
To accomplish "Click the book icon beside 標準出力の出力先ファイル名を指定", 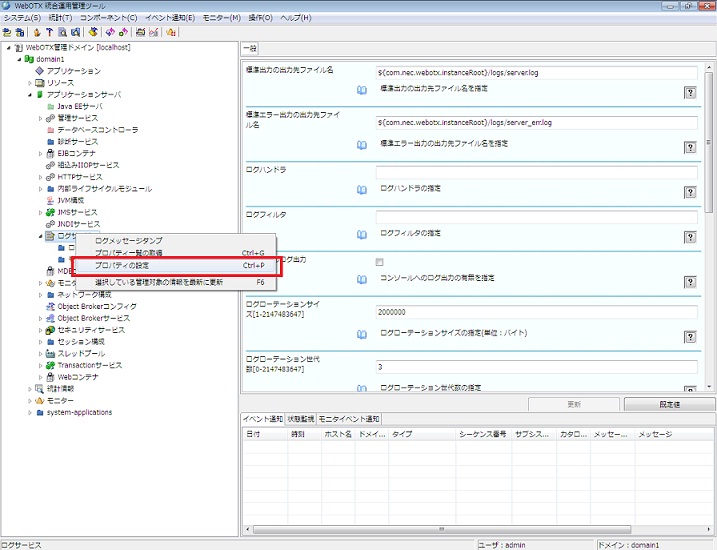I will click(362, 90).
